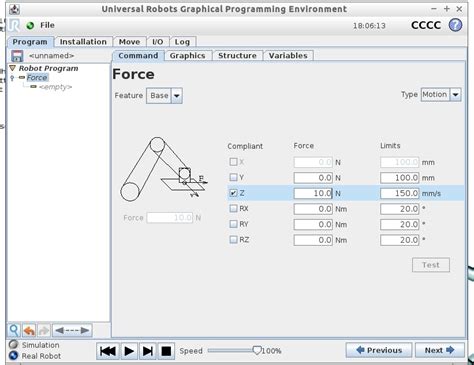Image resolution: width=474 pixels, height=365 pixels.
Task: Click the magnifier search icon
Action: [x=14, y=330]
